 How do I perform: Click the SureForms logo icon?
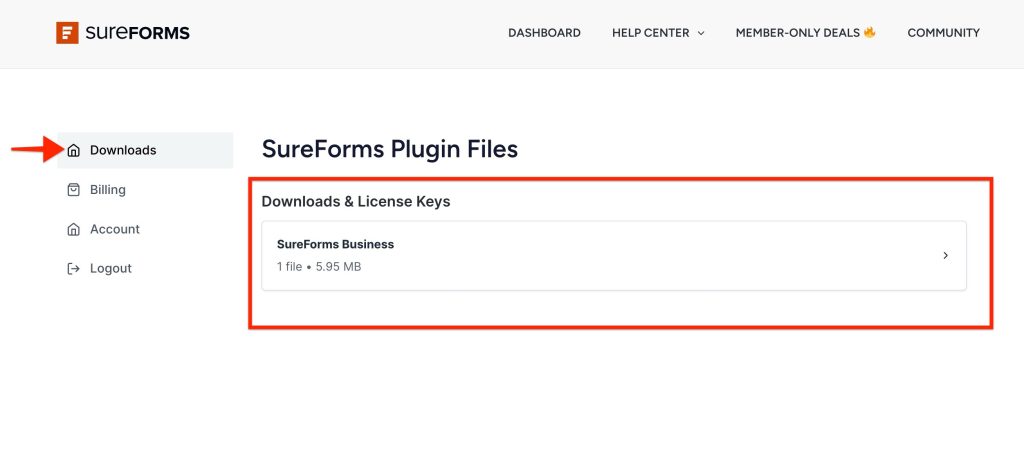(67, 33)
